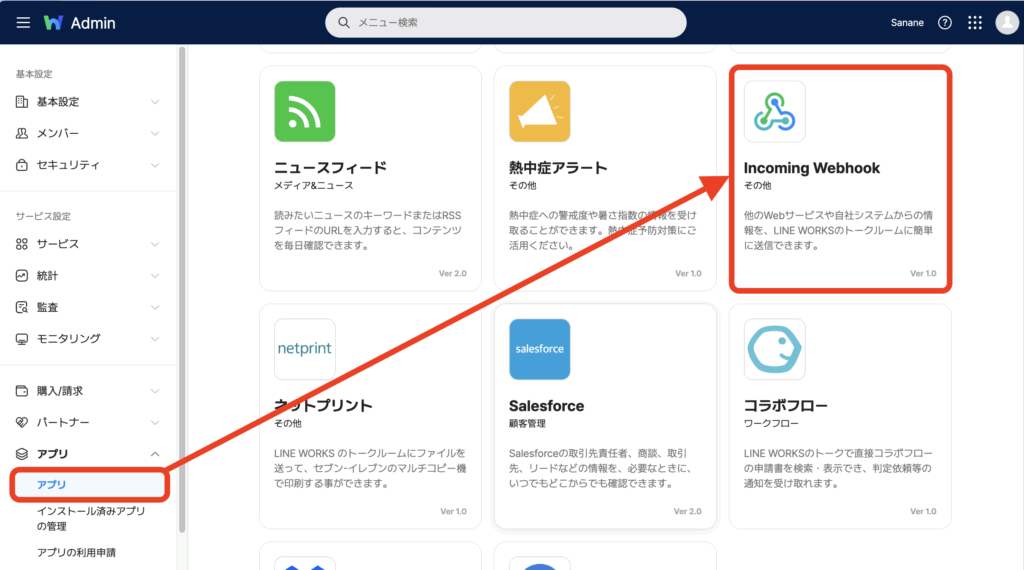Expand the セキュリティ menu chevron
Screen dimensions: 1024x570
[x=155, y=165]
